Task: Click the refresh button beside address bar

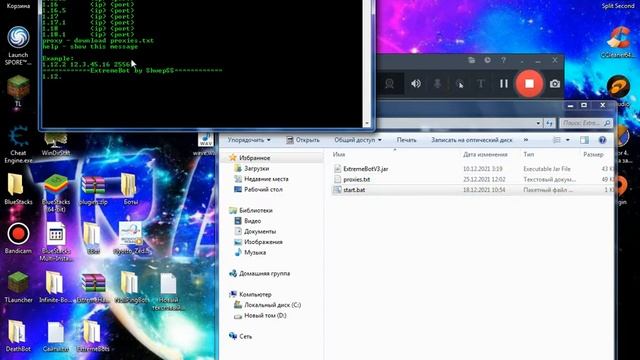Action: [x=549, y=123]
